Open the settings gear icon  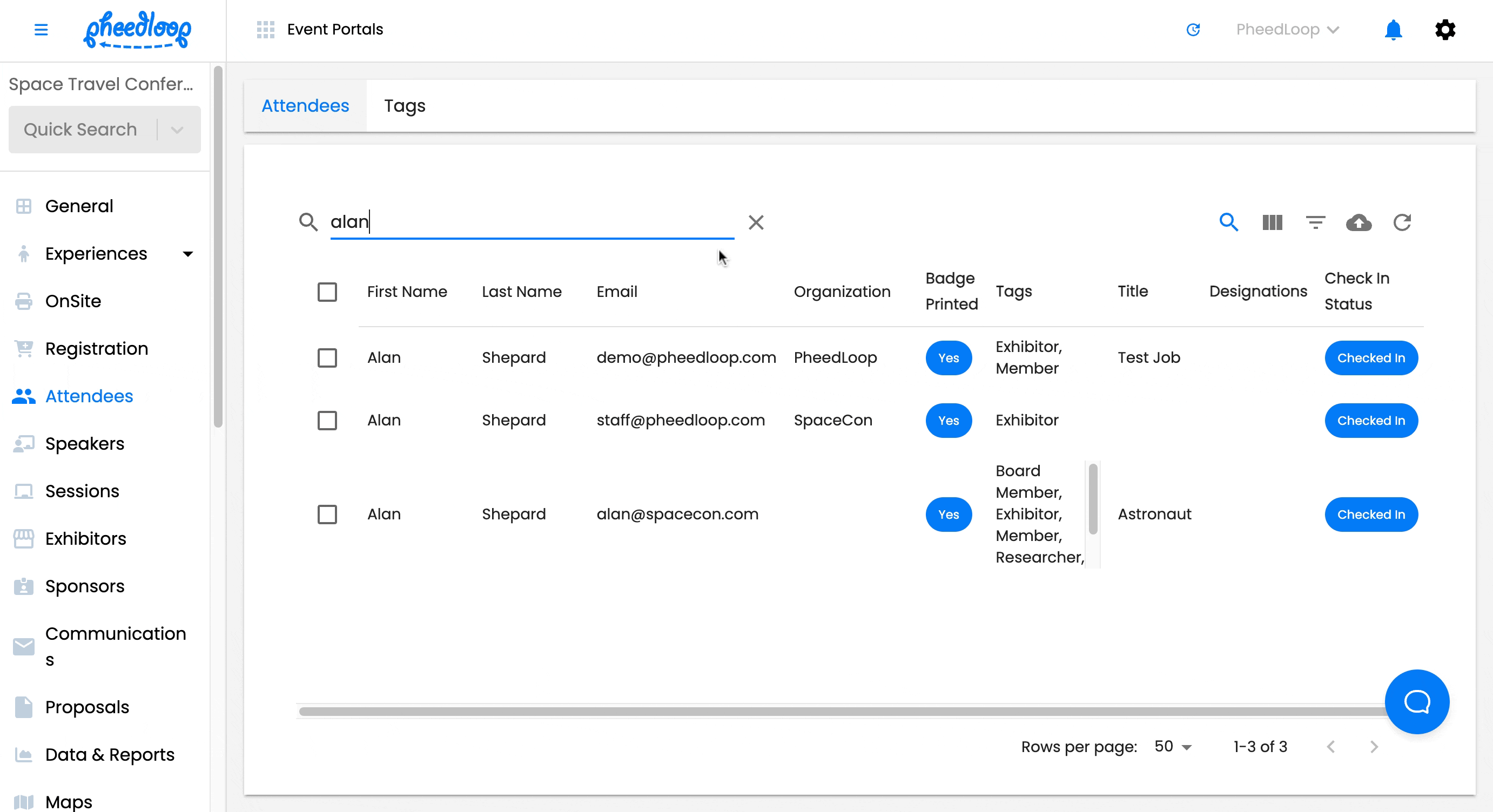tap(1445, 30)
